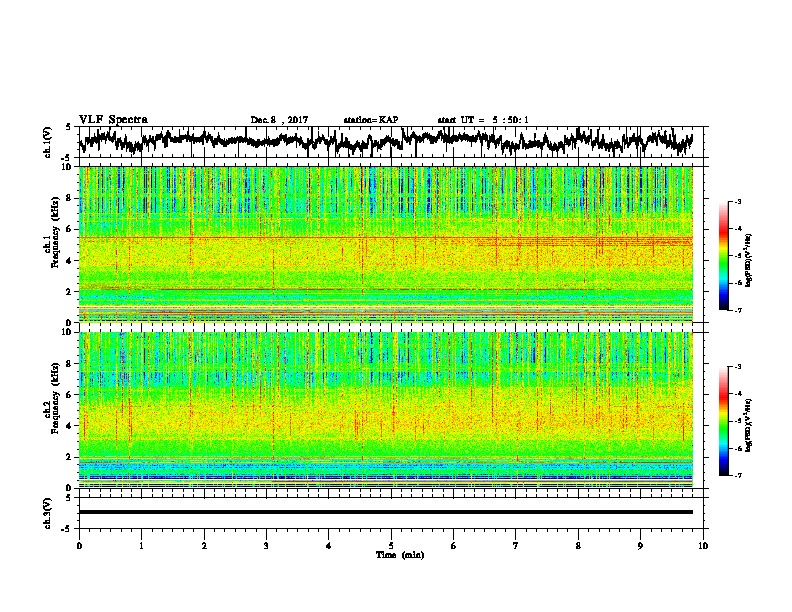Select the "start UT = 5:50:1" text

[x=483, y=120]
